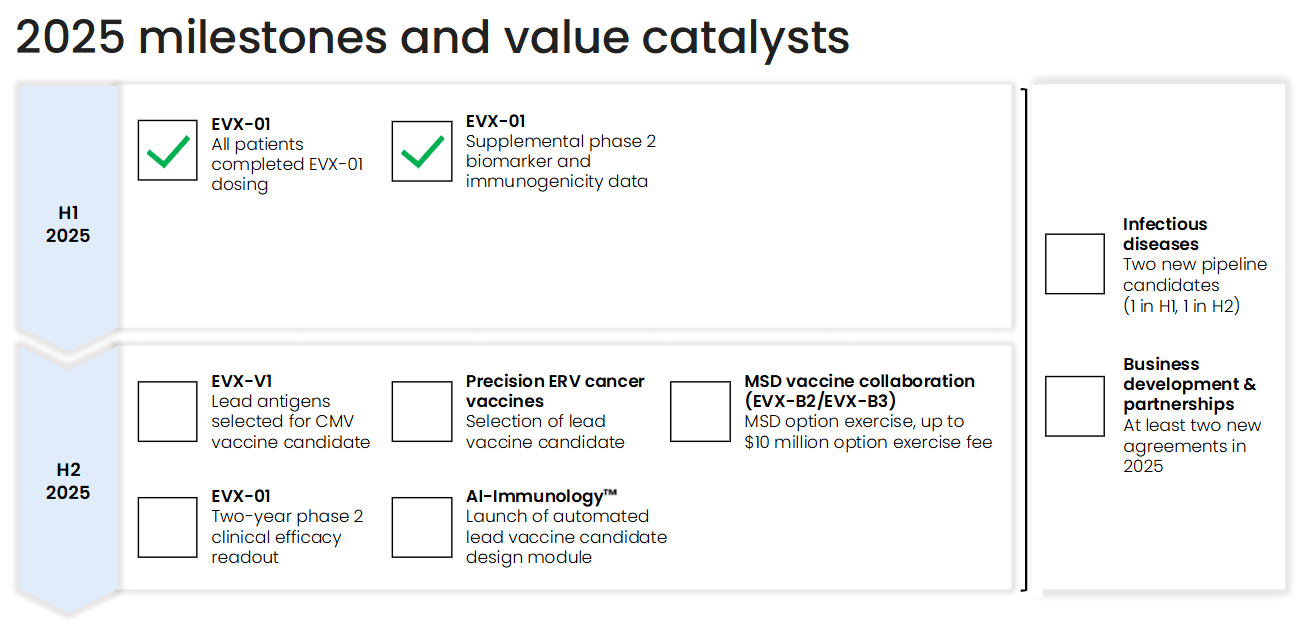This screenshot has width=1298, height=624.
Task: Check the Business development & partnerships box
Action: [x=1075, y=406]
